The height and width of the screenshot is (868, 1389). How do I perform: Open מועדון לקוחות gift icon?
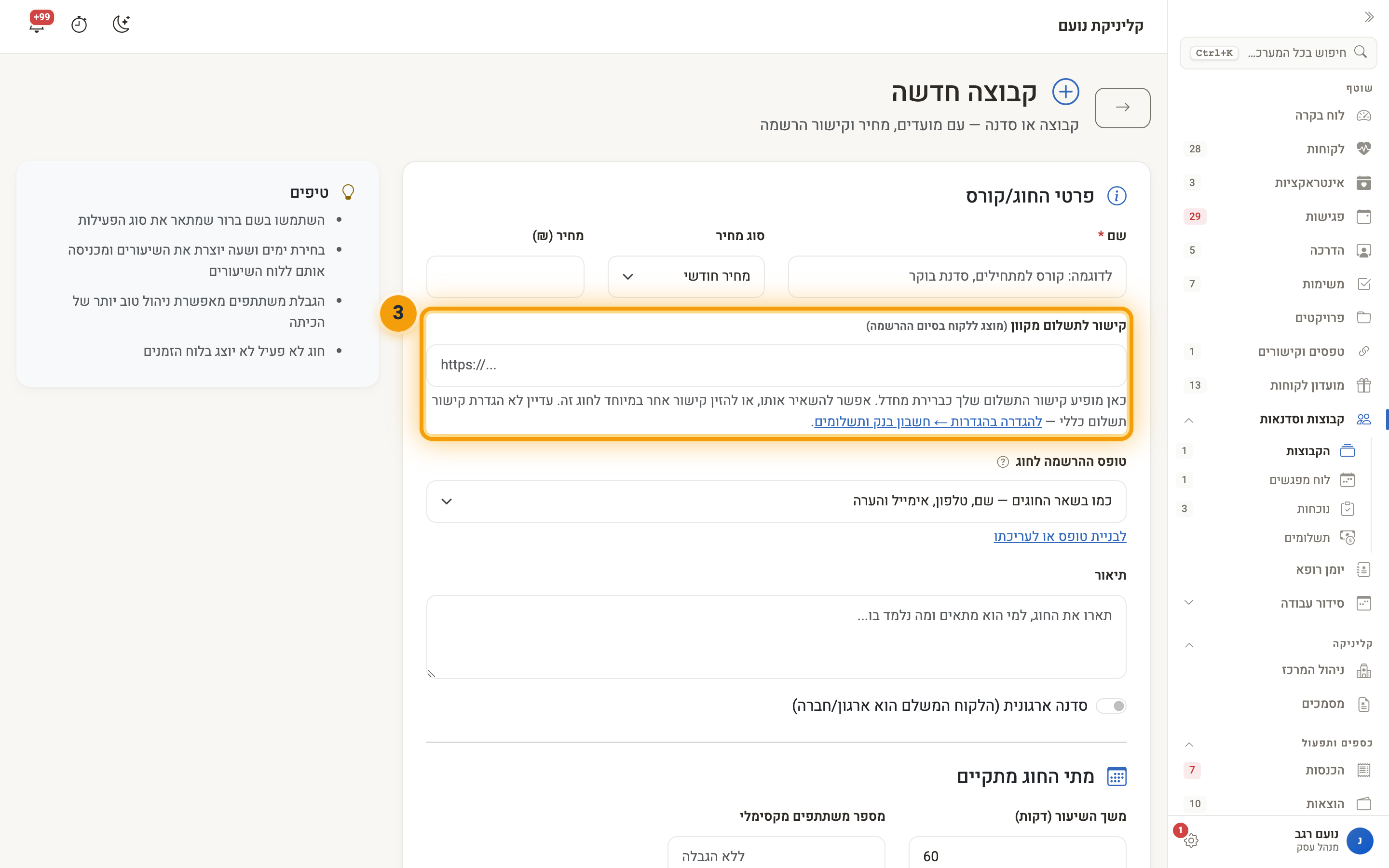coord(1364,385)
